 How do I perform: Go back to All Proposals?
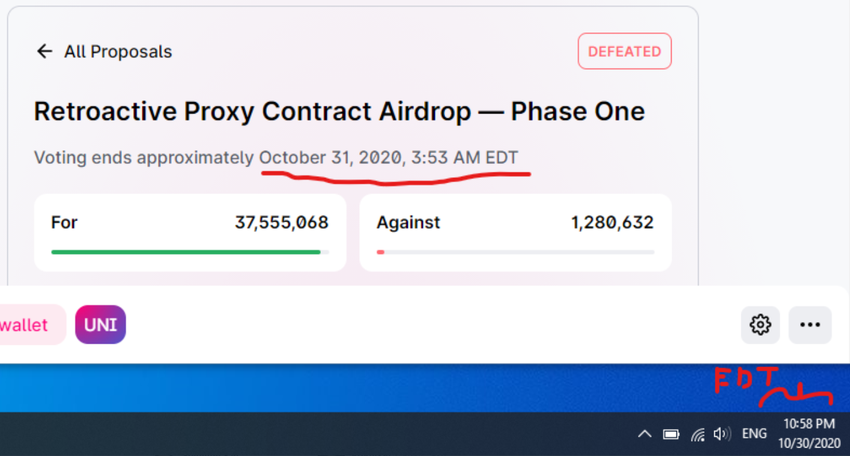(x=117, y=51)
